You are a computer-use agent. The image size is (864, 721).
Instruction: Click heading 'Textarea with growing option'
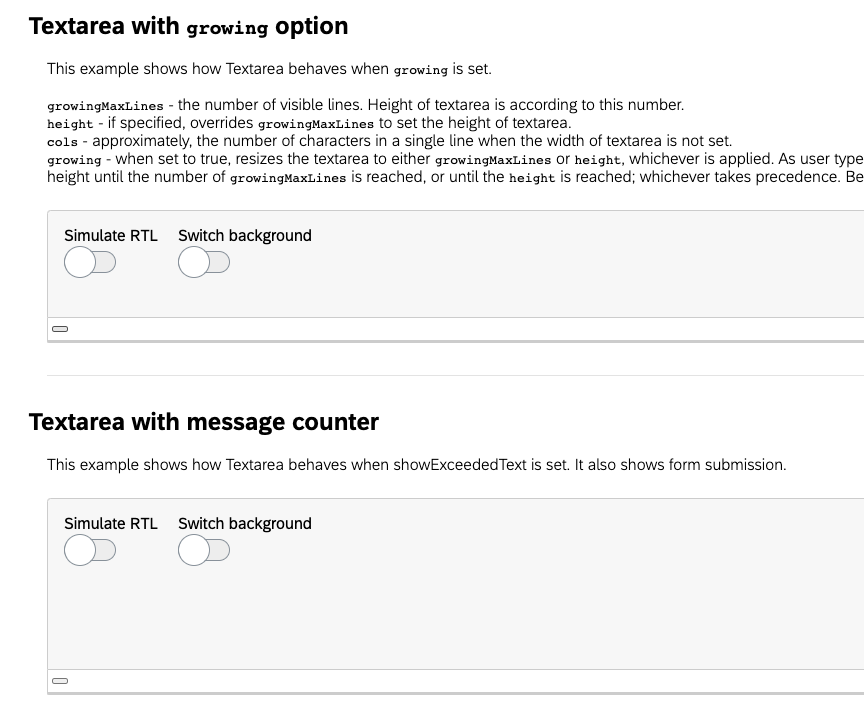(188, 26)
